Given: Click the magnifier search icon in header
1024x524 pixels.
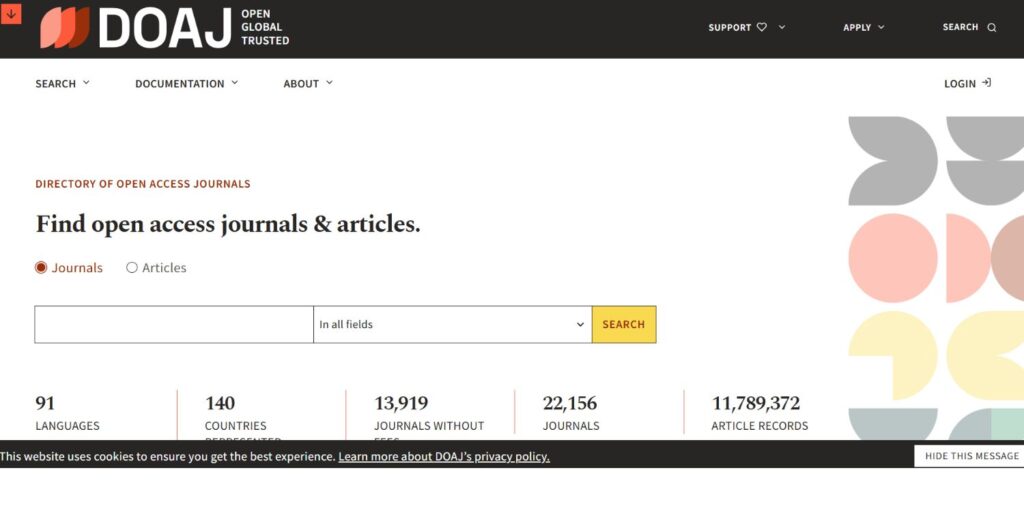Looking at the screenshot, I should pyautogui.click(x=992, y=28).
